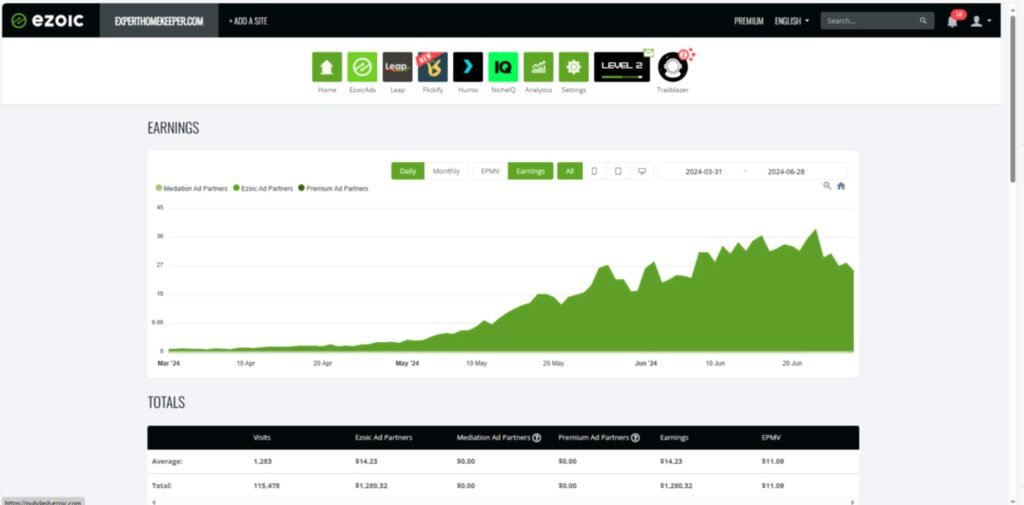Go to the Analytics icon
The height and width of the screenshot is (505, 1024).
pos(538,67)
